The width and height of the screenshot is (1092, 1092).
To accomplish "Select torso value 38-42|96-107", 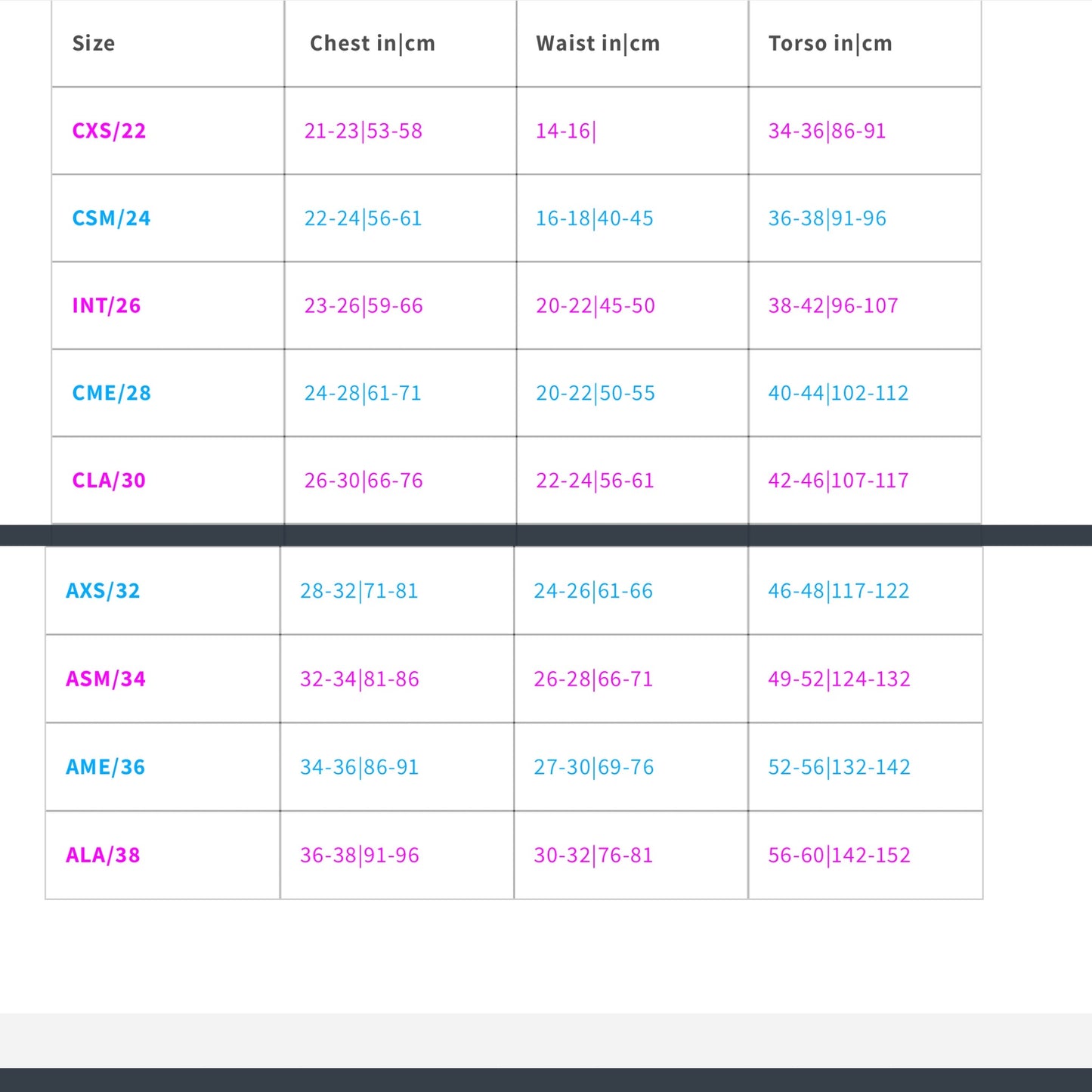I will (x=833, y=306).
